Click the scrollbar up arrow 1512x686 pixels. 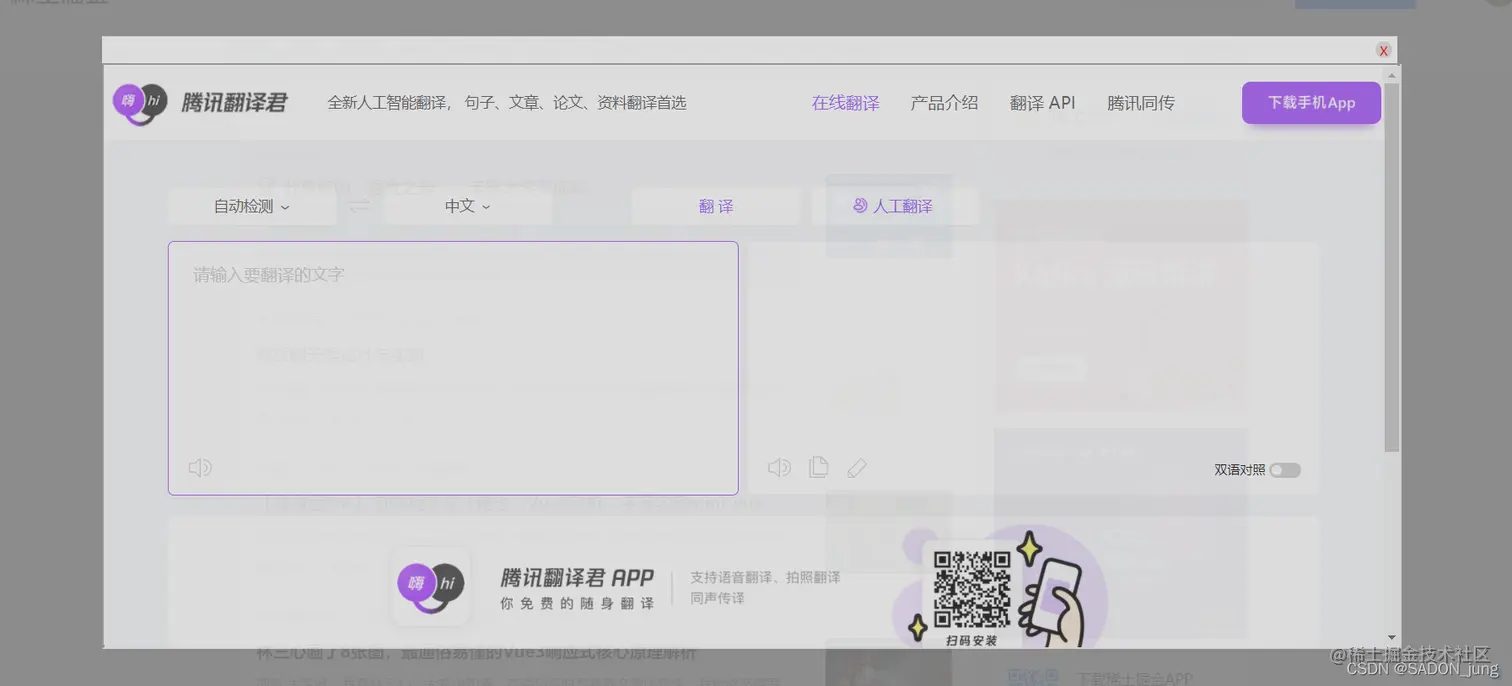pyautogui.click(x=1392, y=76)
